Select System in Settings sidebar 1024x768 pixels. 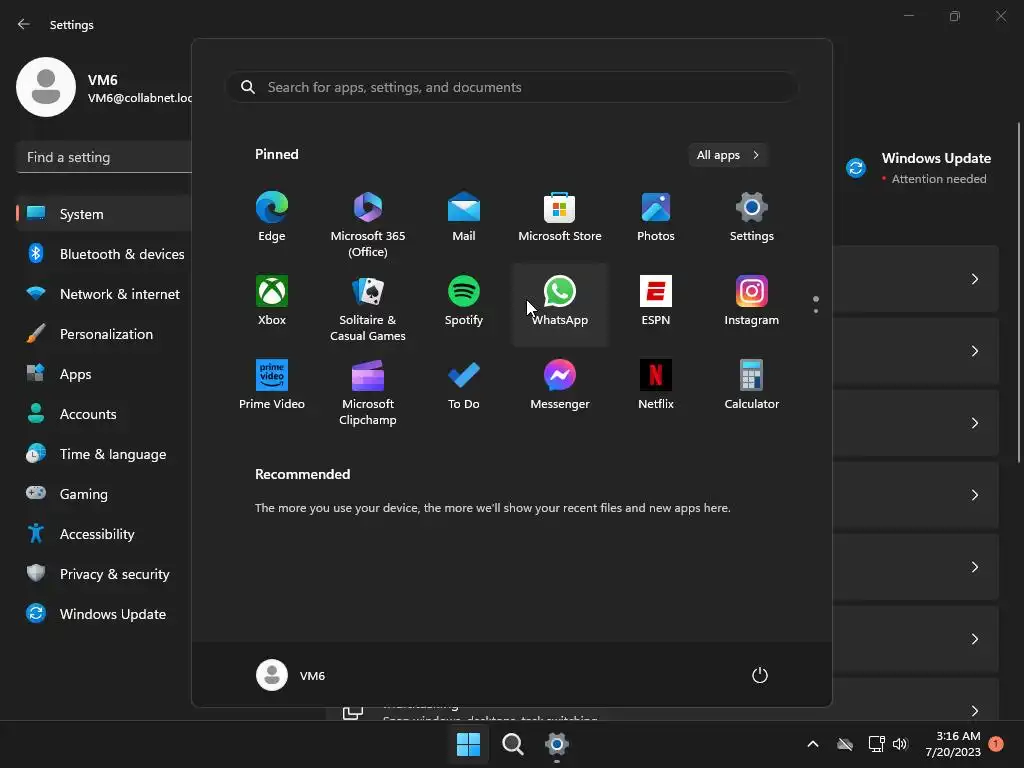104,214
